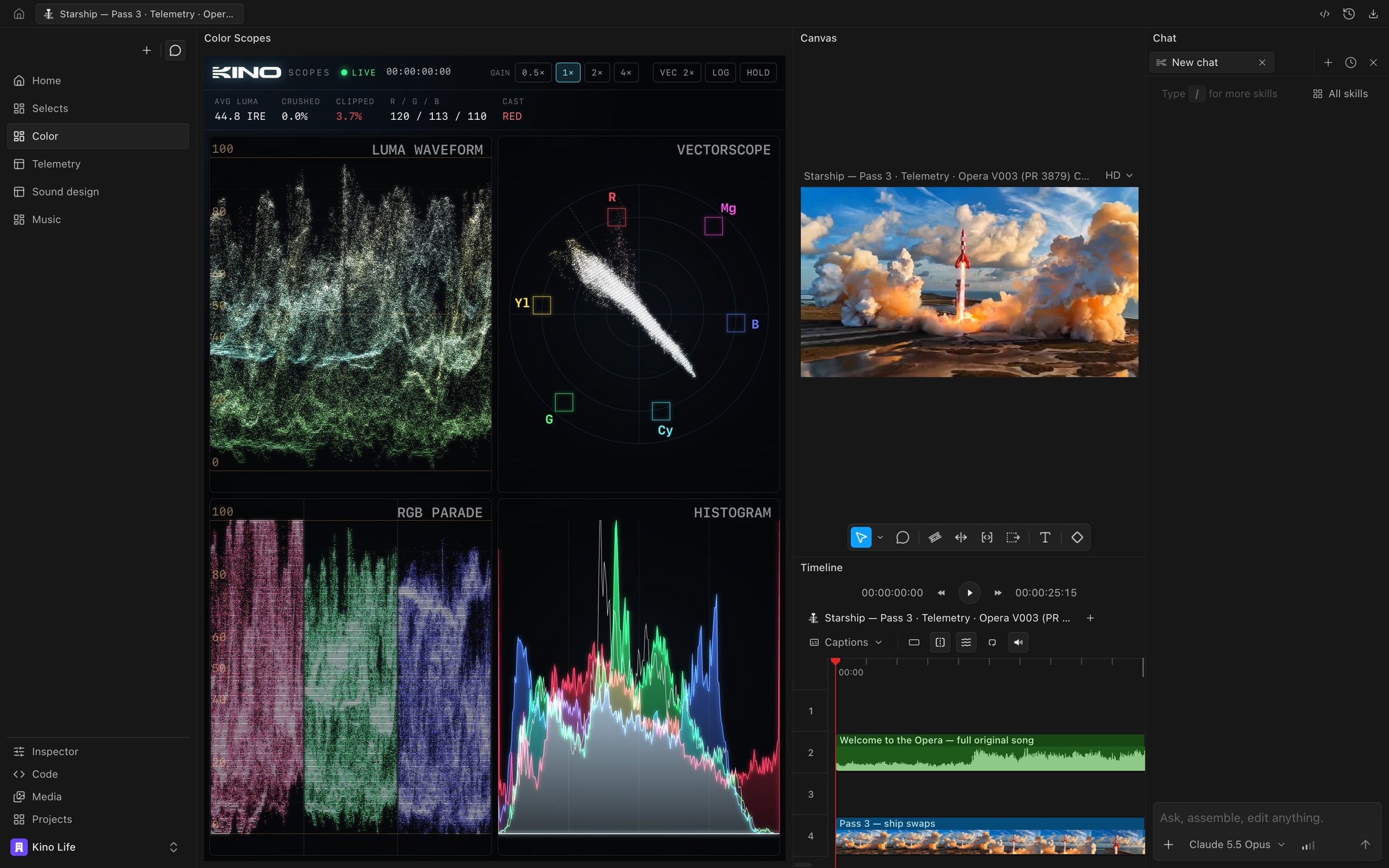This screenshot has width=1389, height=868.
Task: Select the comment tool in canvas toolbar
Action: [x=902, y=537]
